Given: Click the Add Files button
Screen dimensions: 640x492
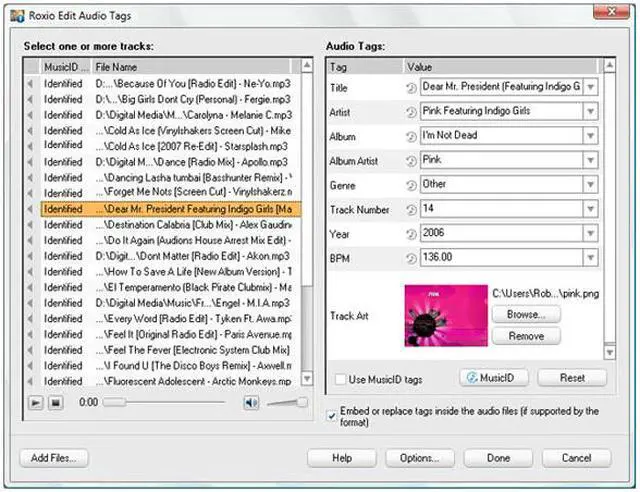Looking at the screenshot, I should [x=54, y=458].
